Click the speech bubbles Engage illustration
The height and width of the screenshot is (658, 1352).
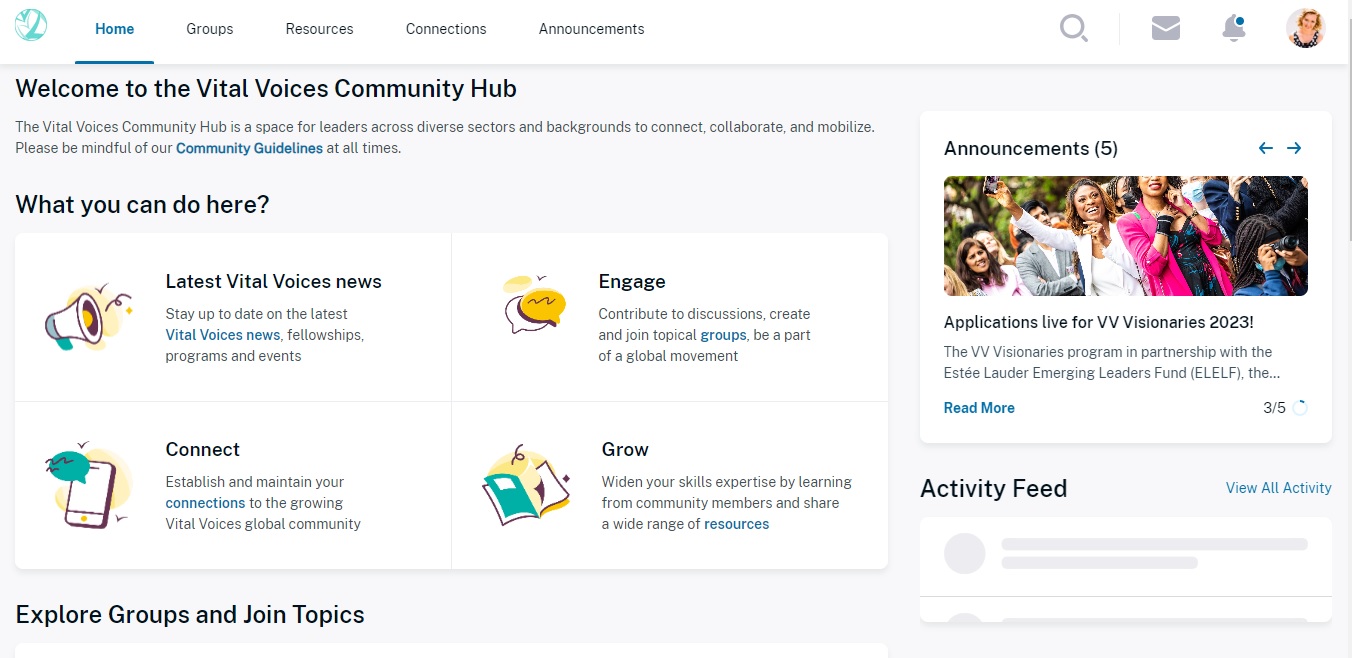pos(535,304)
